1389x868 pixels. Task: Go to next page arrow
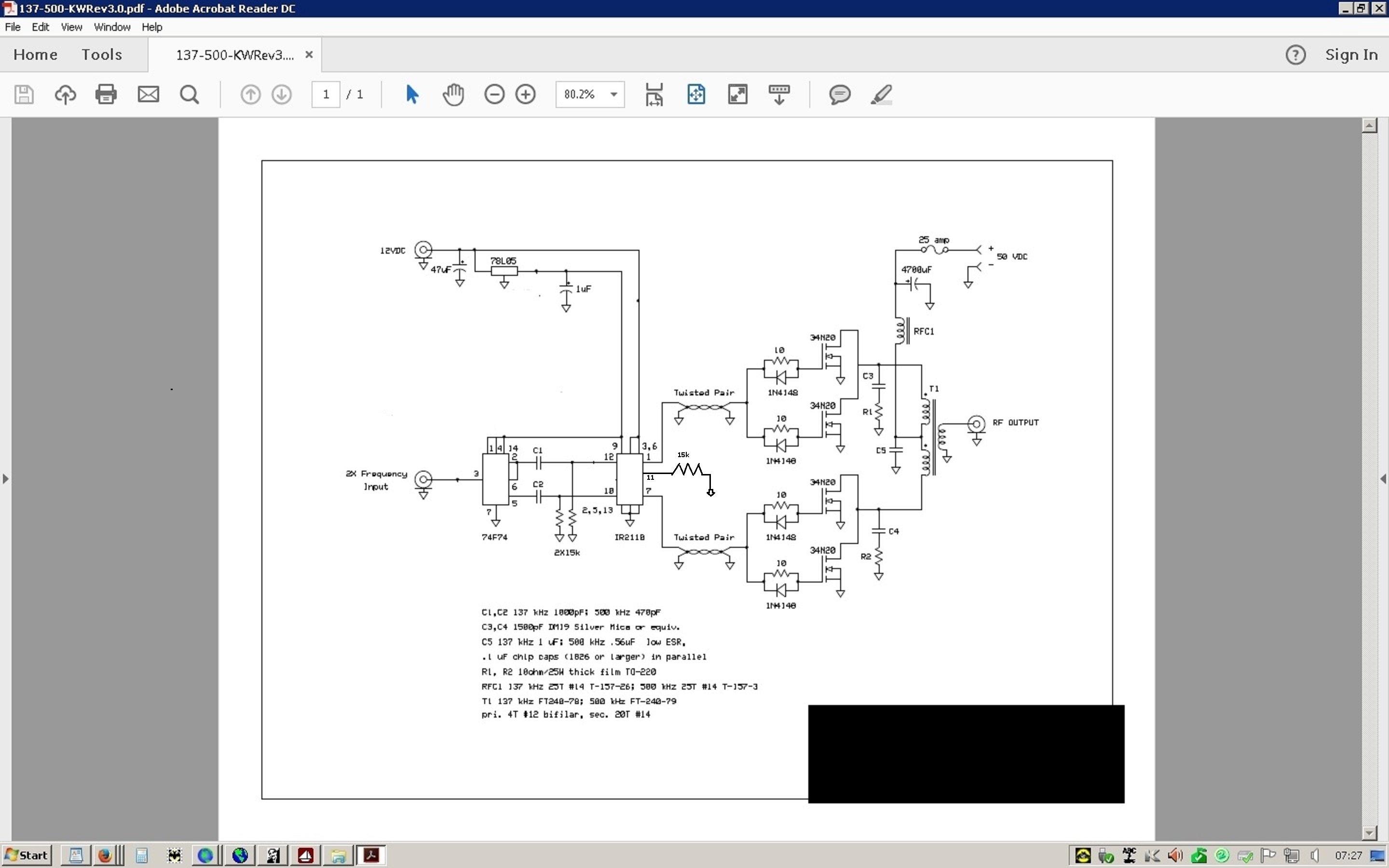coord(282,94)
